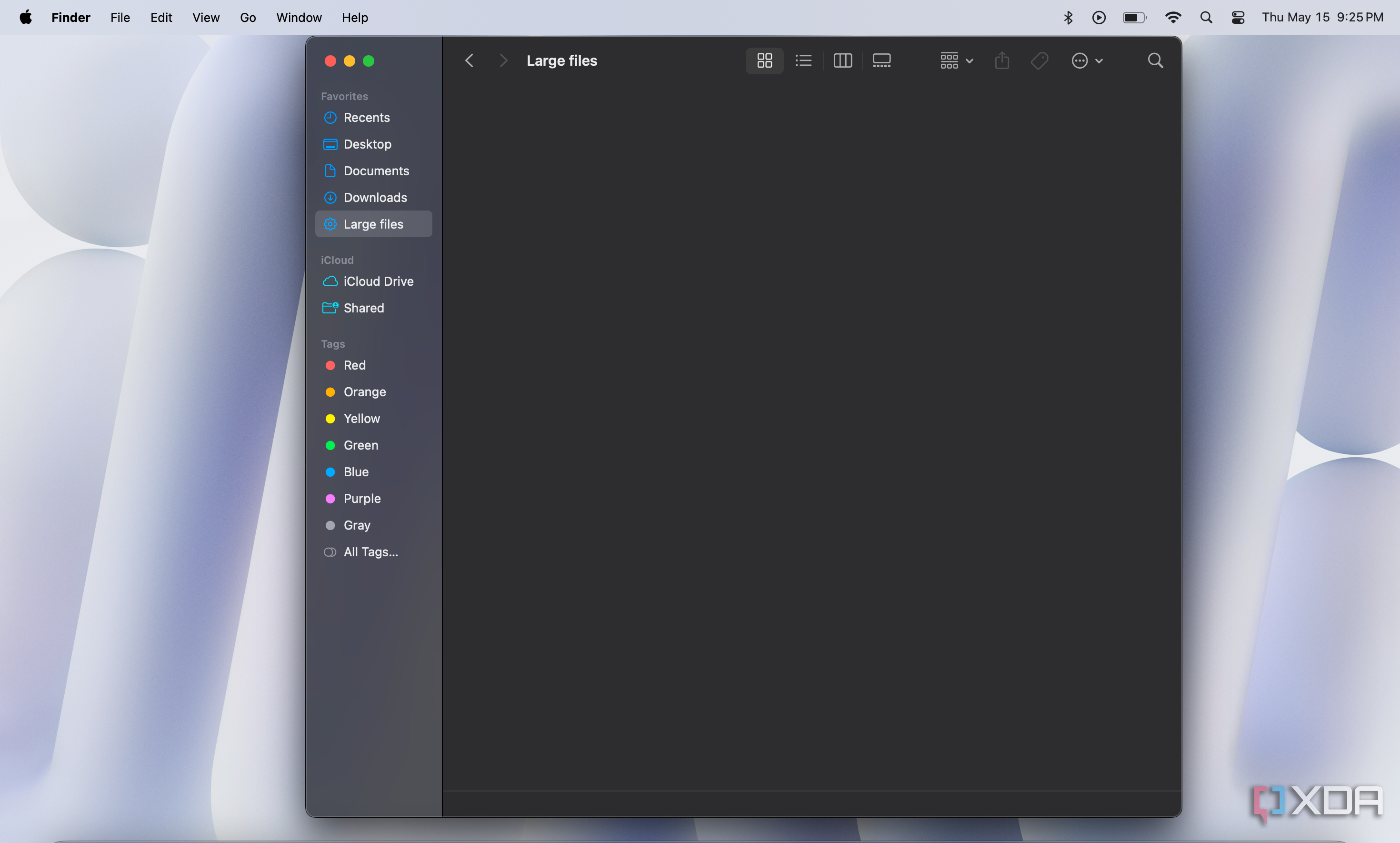
Task: Click the Large files window title
Action: tap(562, 61)
